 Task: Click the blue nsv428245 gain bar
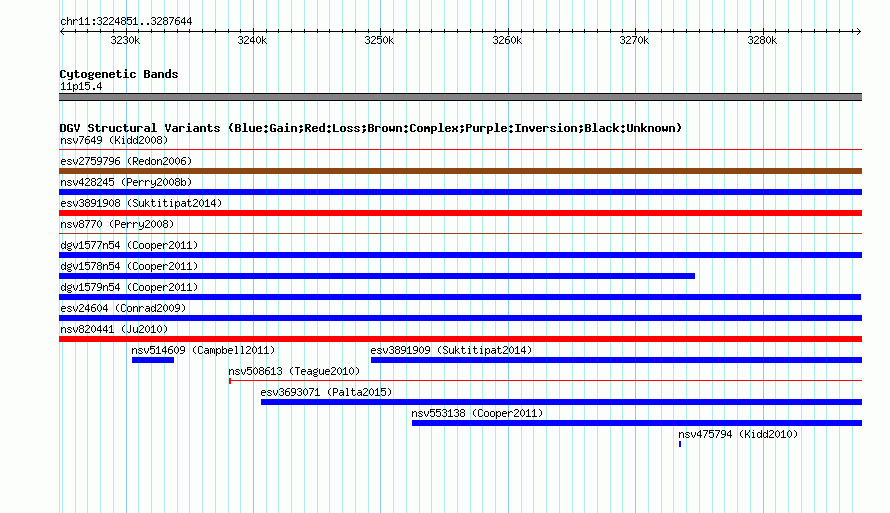(x=460, y=192)
